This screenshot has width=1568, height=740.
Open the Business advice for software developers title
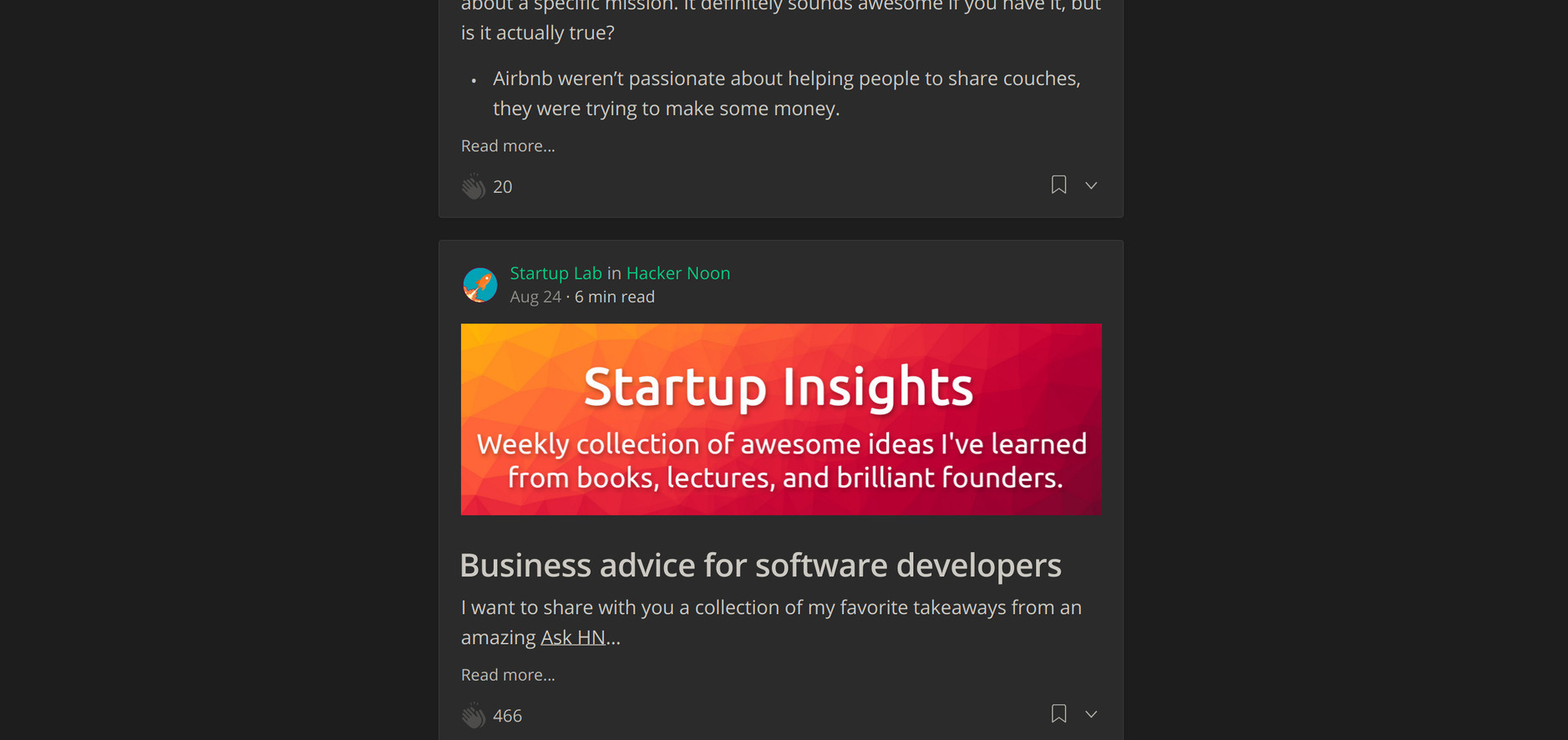pyautogui.click(x=760, y=565)
